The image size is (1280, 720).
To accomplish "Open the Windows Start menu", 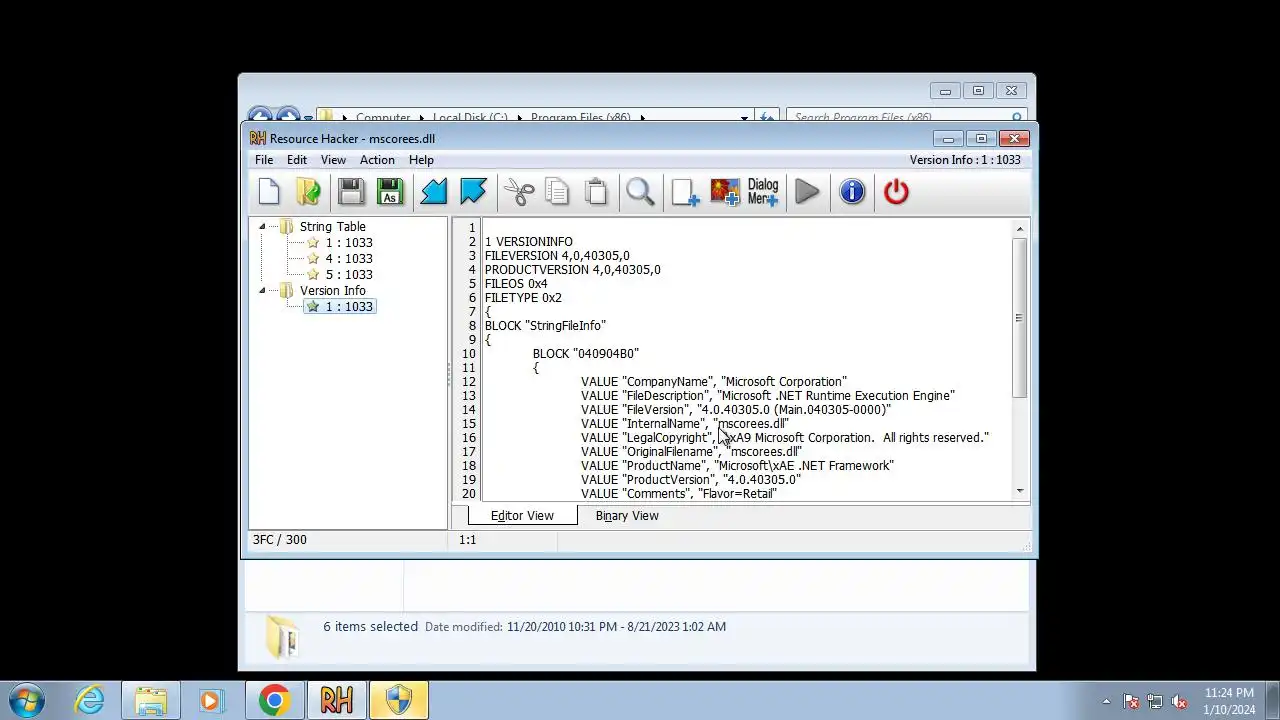I will click(x=27, y=700).
